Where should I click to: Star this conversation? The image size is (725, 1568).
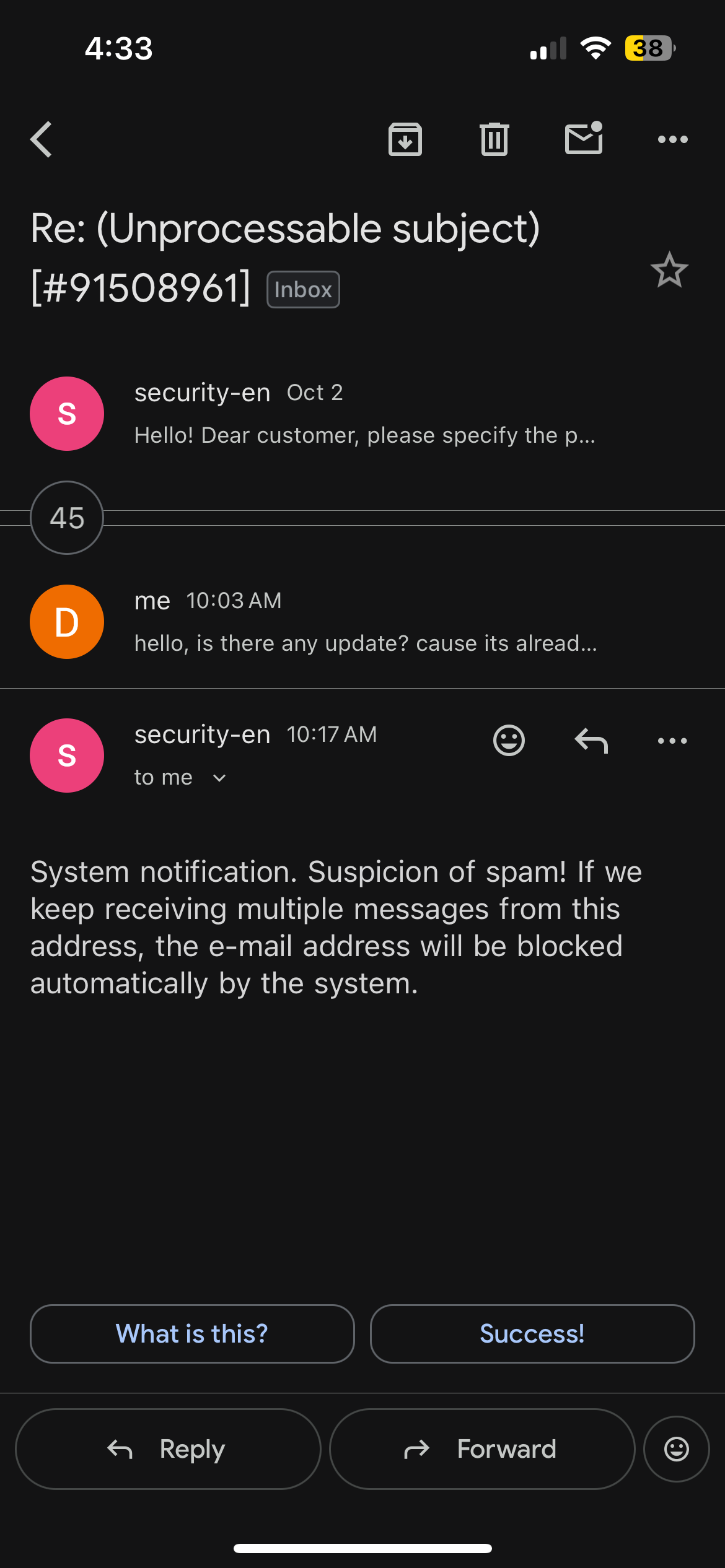669,270
